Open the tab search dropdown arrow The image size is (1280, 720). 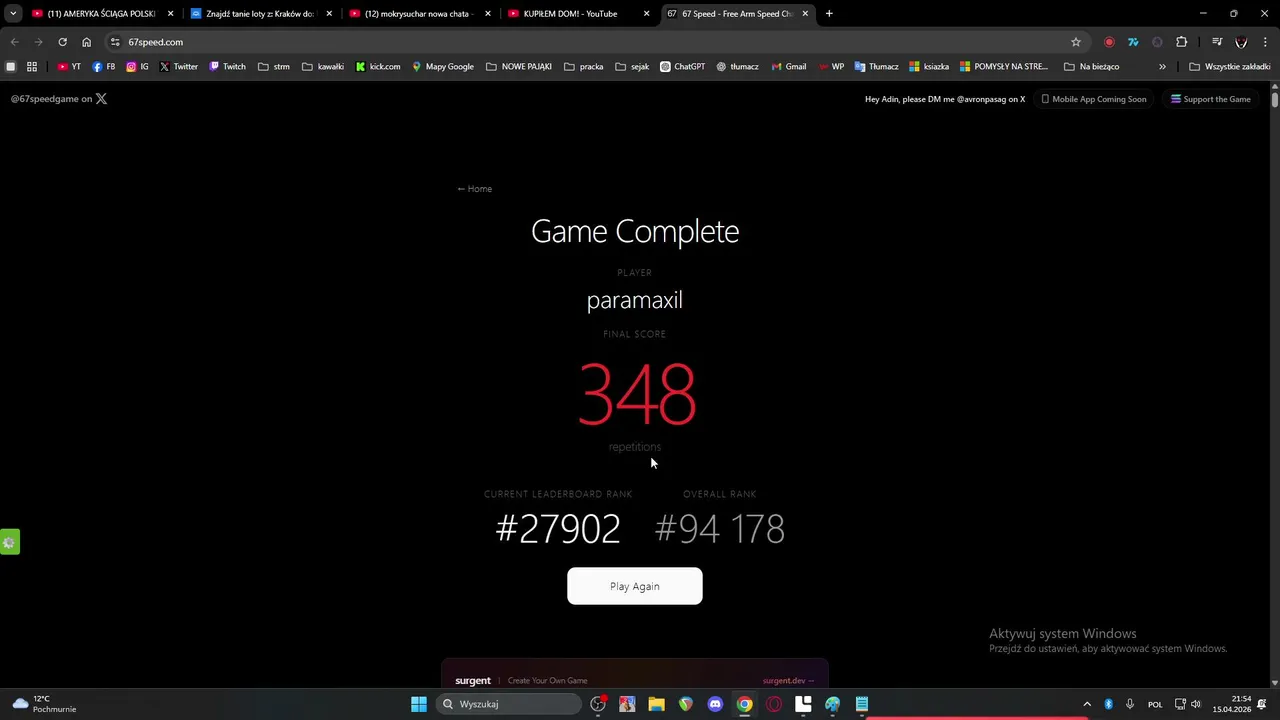[x=12, y=14]
